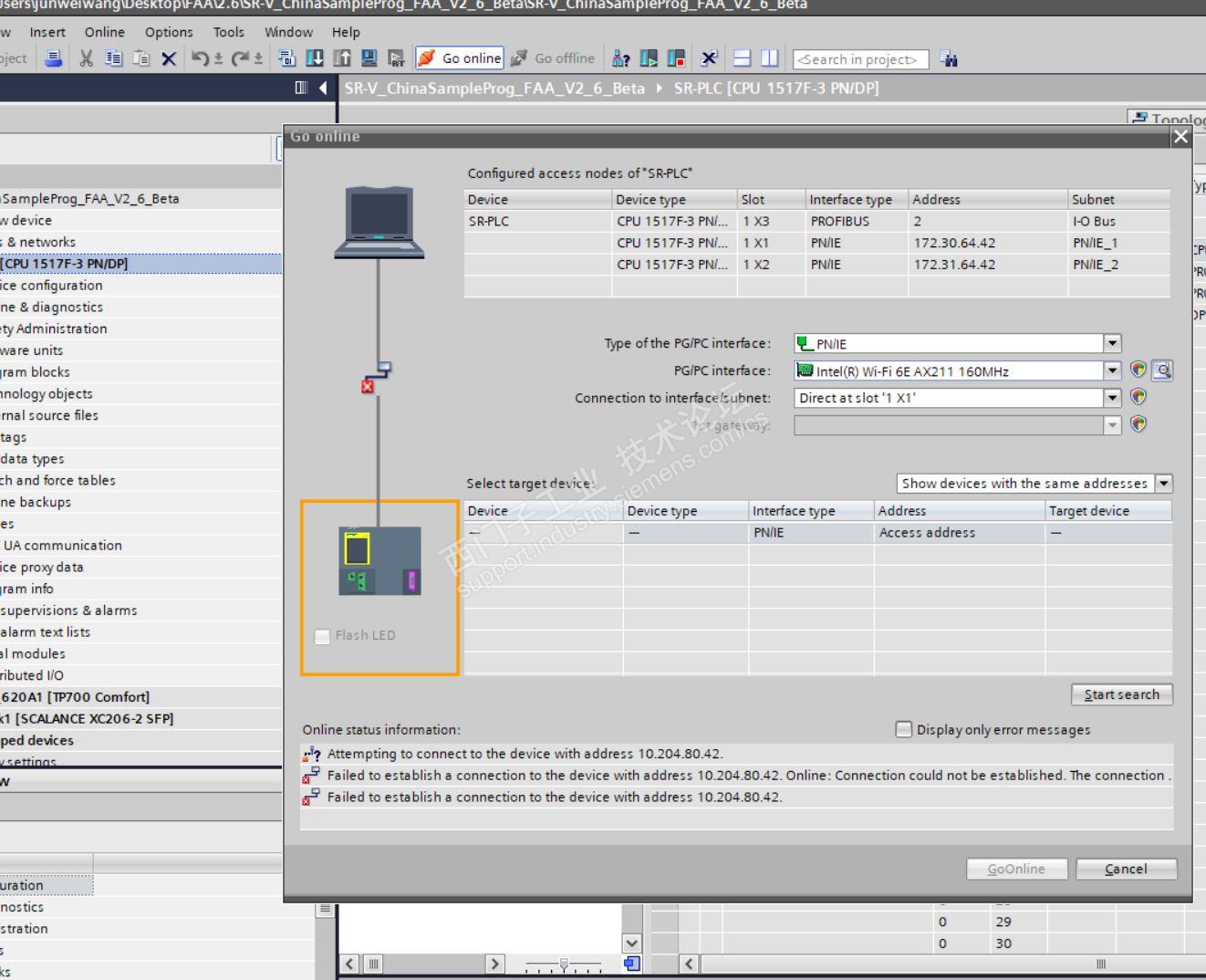Click magnifier icon beside PG/PC interface
Screen dimensions: 1206x980
point(1161,370)
